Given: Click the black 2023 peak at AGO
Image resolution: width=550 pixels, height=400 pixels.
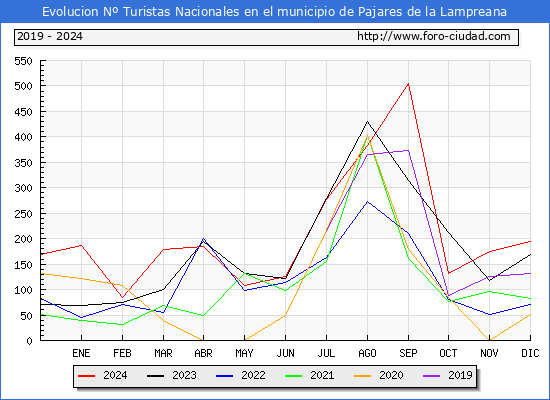Looking at the screenshot, I should [x=367, y=122].
